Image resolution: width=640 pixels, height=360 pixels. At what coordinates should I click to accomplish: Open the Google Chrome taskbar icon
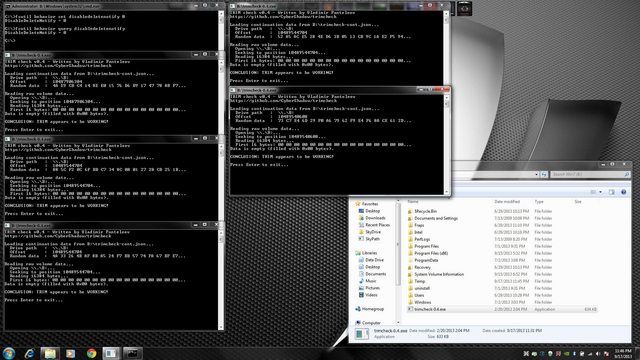(91, 353)
